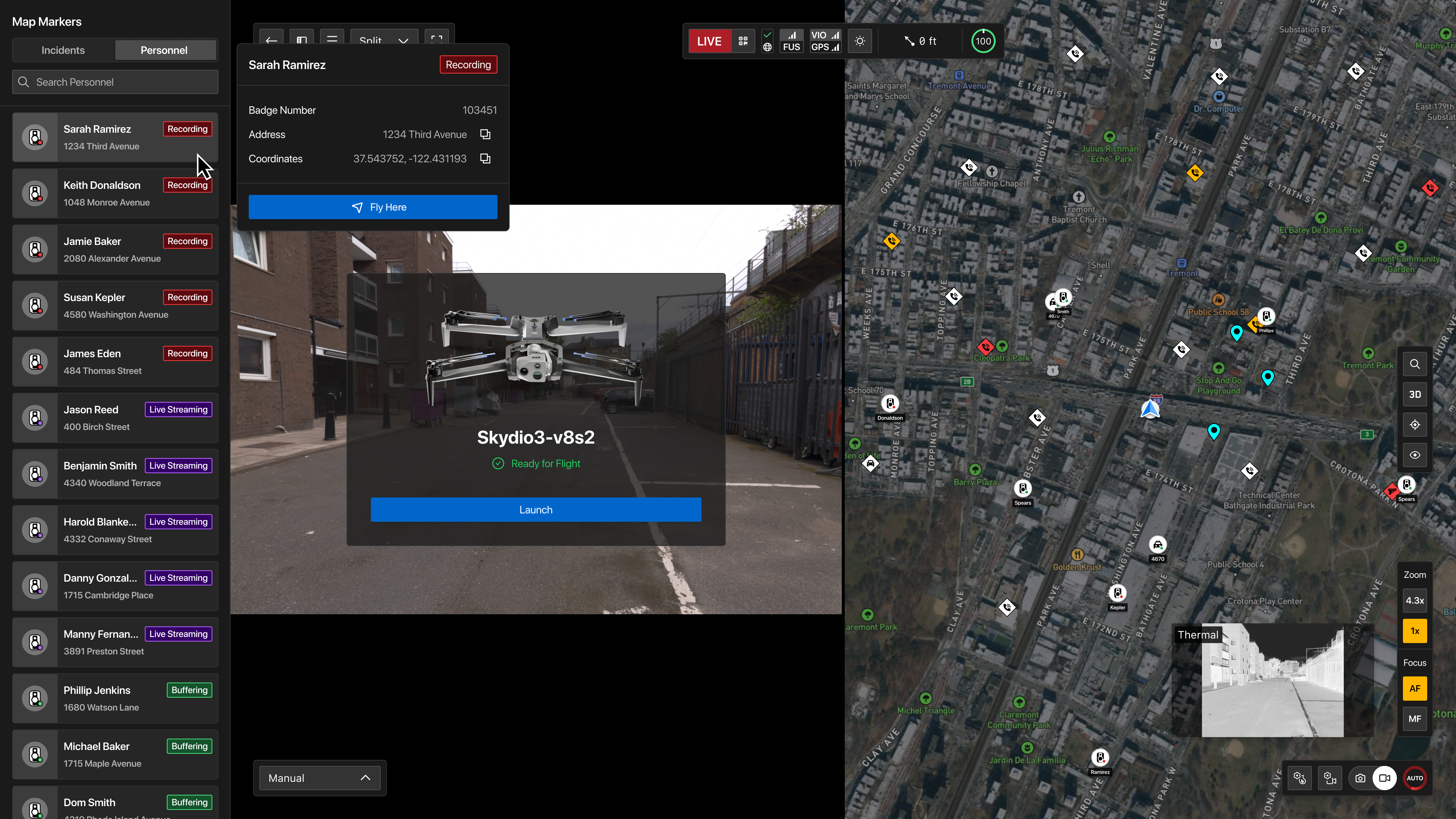Enable MF manual focus mode

[x=1415, y=719]
